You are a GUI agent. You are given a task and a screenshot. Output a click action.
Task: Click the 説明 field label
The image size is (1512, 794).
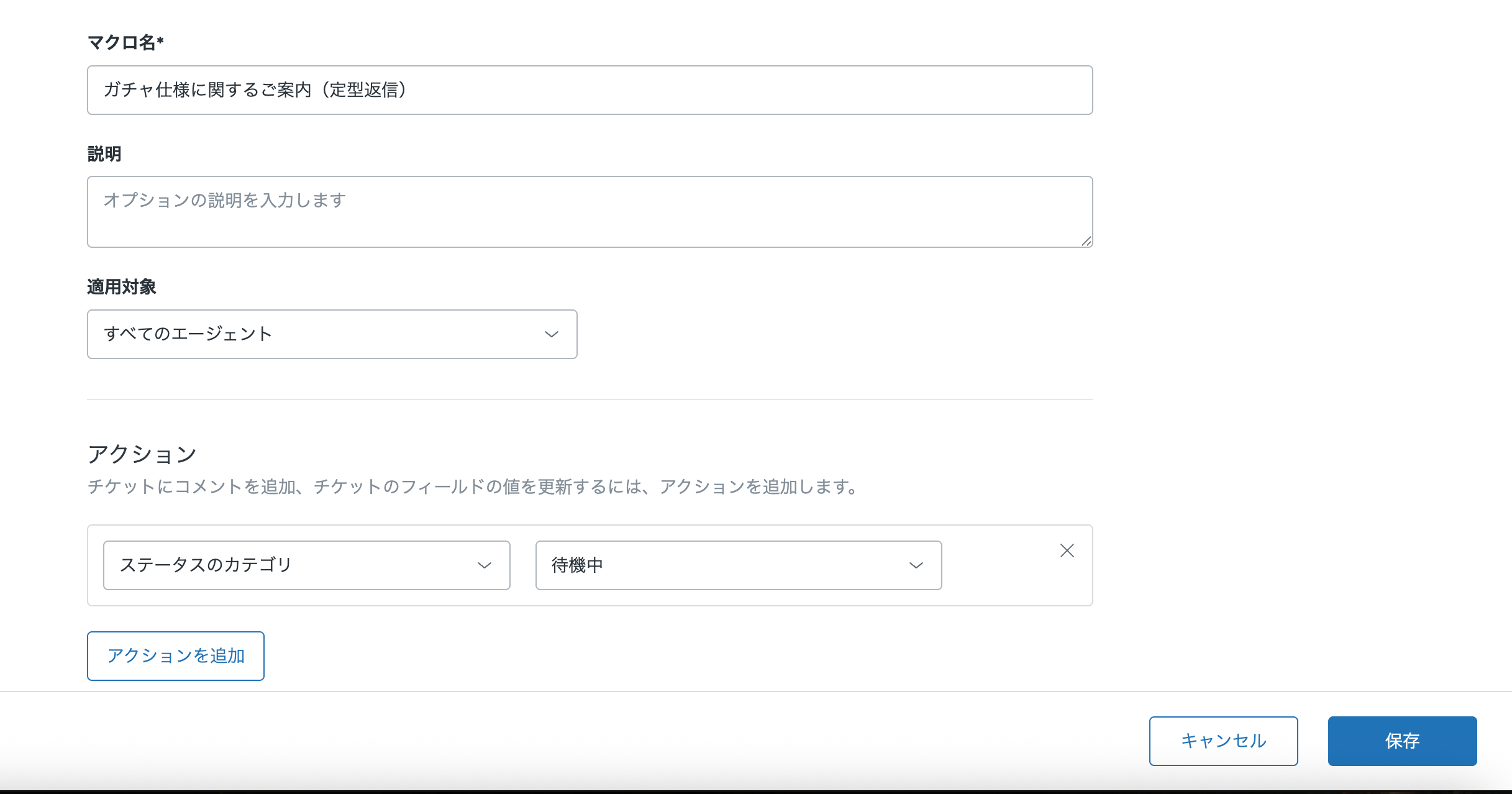point(104,153)
